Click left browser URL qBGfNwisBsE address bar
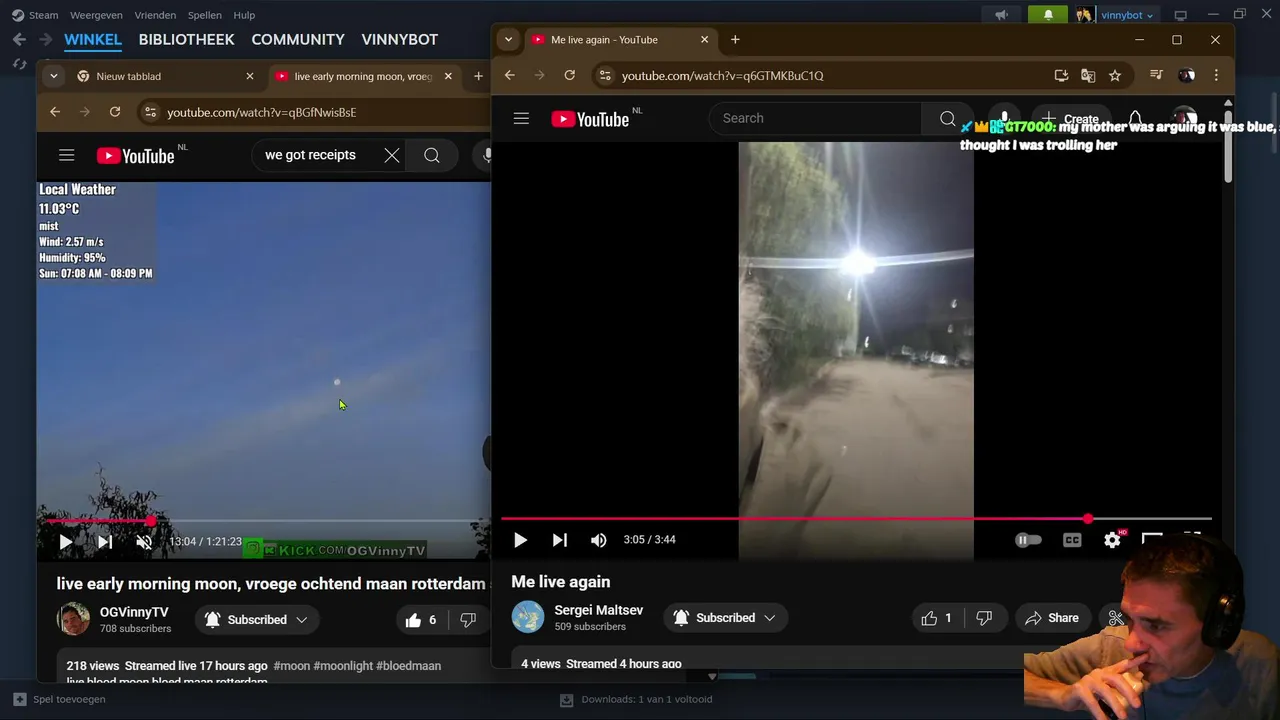1280x720 pixels. [x=262, y=112]
